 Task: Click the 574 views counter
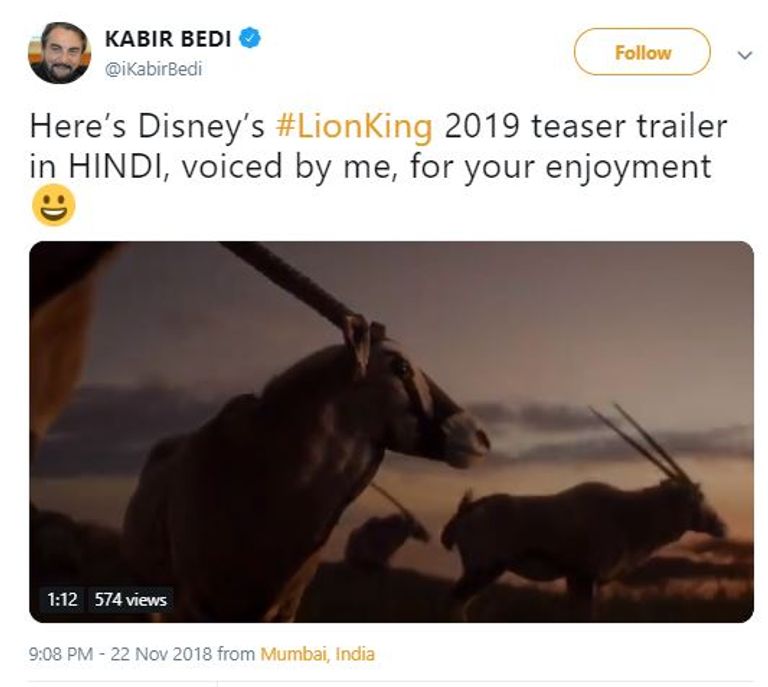coord(130,600)
